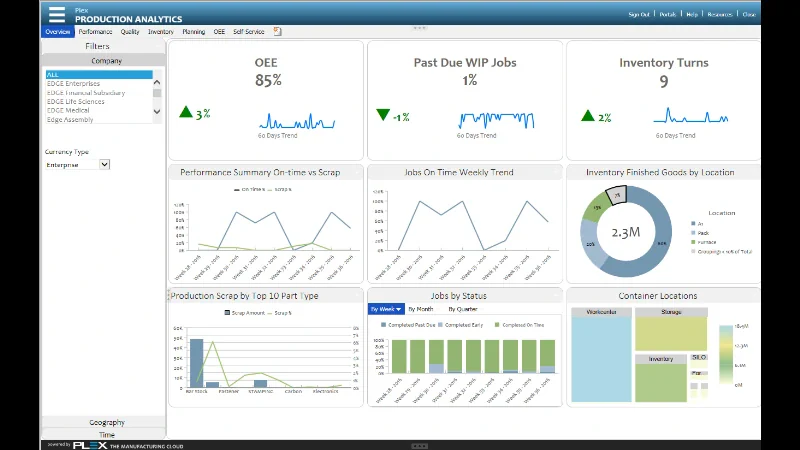Click the PLEX logo in footer

coord(90,445)
